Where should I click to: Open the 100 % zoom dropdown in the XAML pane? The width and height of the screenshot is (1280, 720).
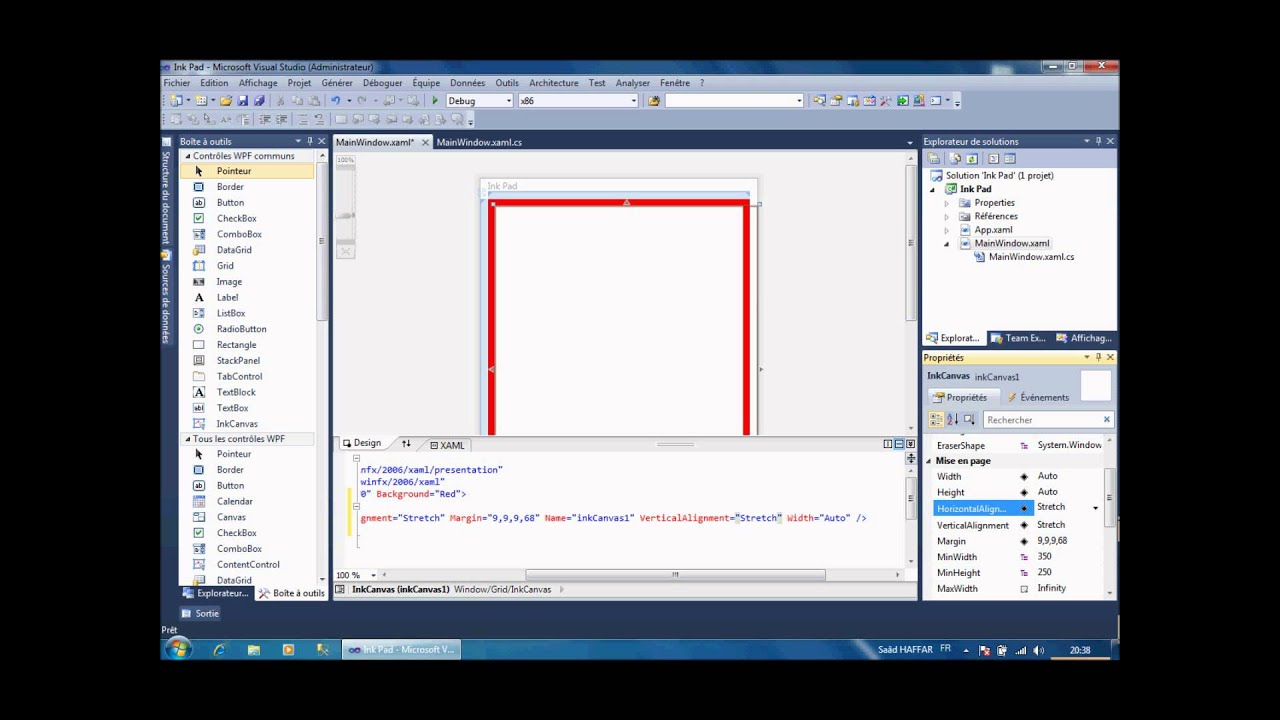tap(373, 576)
